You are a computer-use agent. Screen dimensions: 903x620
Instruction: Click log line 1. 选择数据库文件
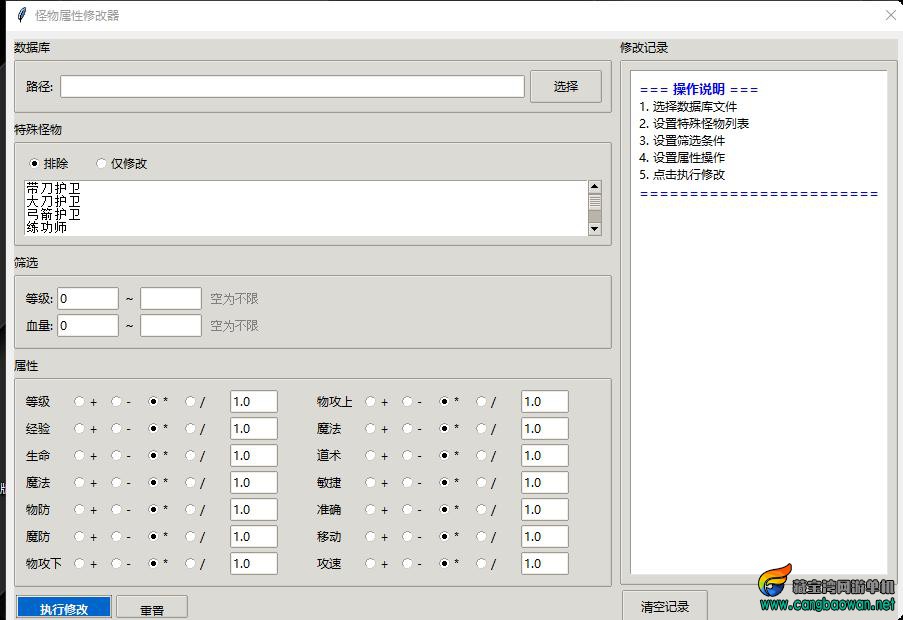pos(688,106)
